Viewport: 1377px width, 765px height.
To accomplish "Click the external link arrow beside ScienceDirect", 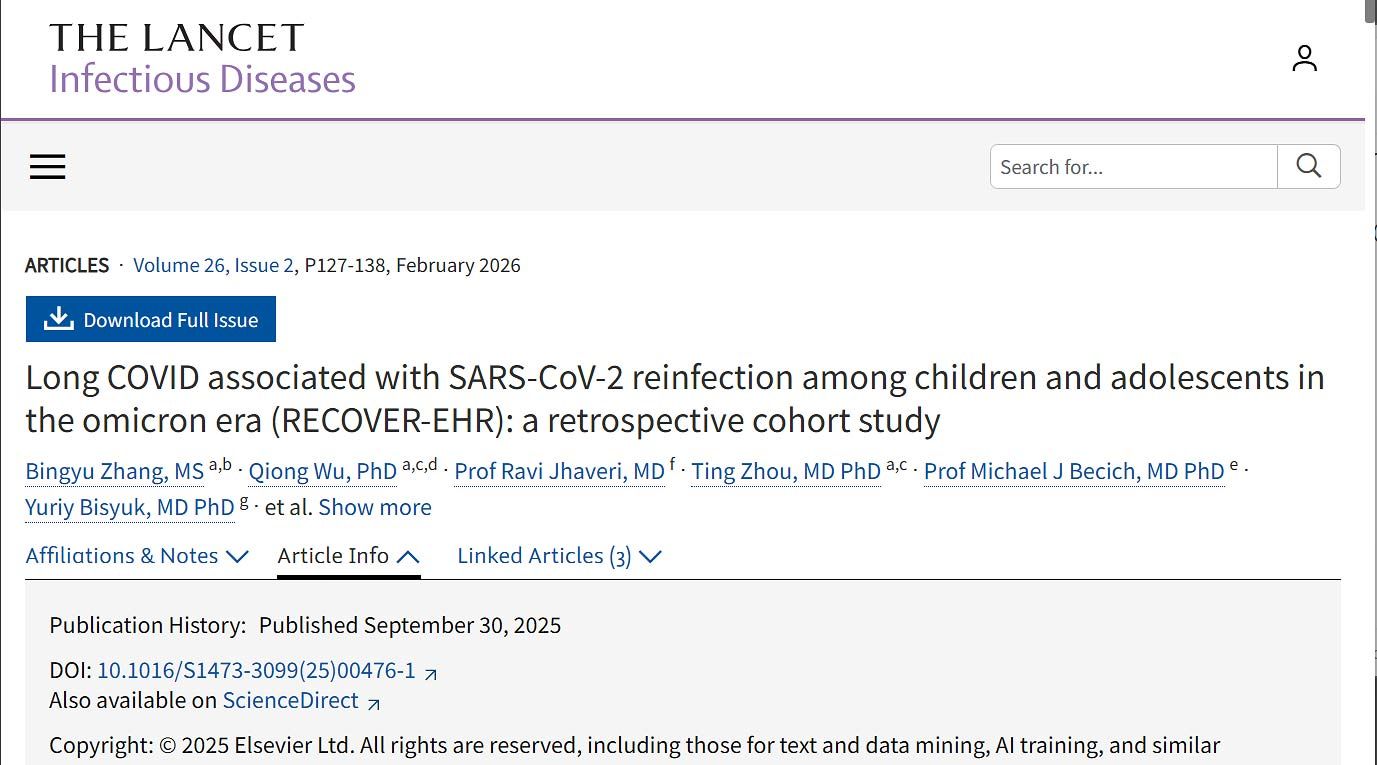I will point(373,704).
